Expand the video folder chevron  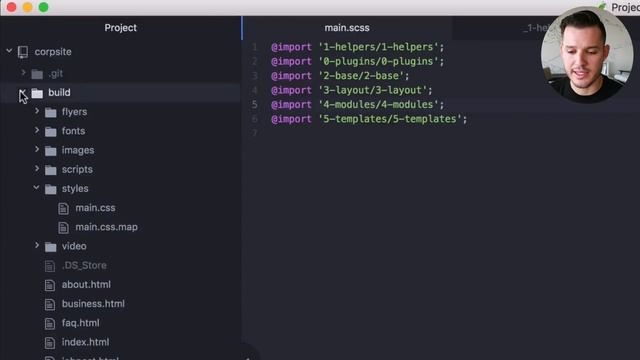(37, 245)
